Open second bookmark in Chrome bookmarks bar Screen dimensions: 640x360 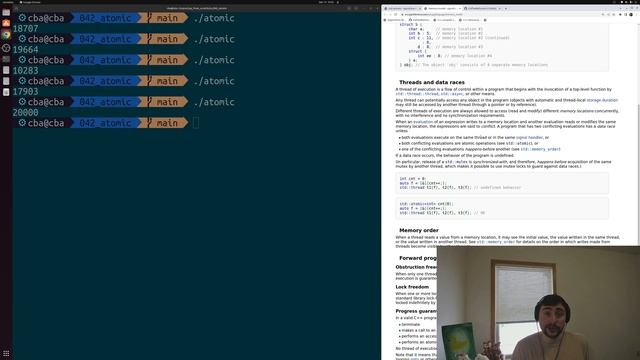[420, 20]
